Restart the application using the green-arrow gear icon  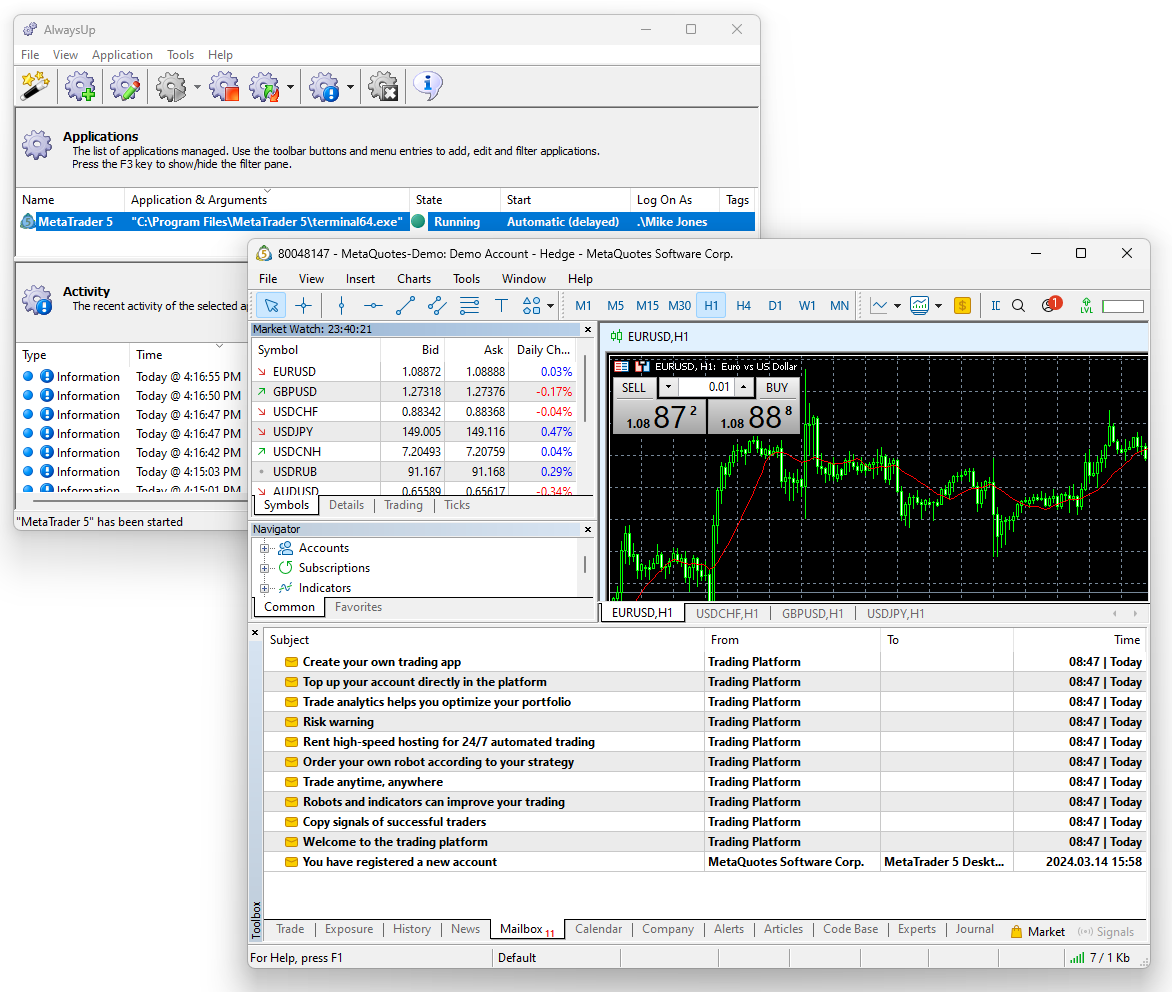(x=265, y=87)
